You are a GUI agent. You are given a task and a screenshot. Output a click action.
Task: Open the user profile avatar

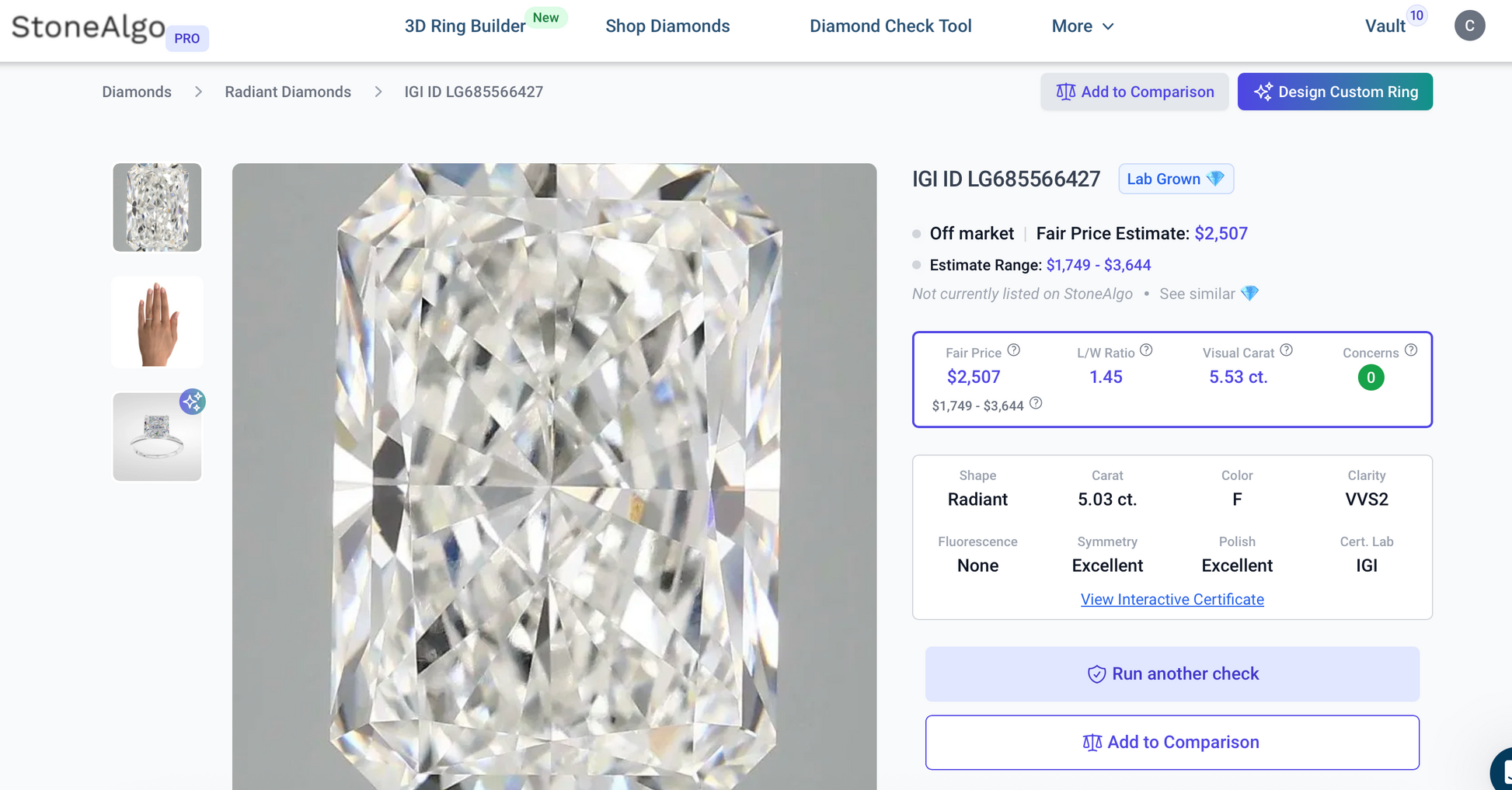(x=1469, y=26)
